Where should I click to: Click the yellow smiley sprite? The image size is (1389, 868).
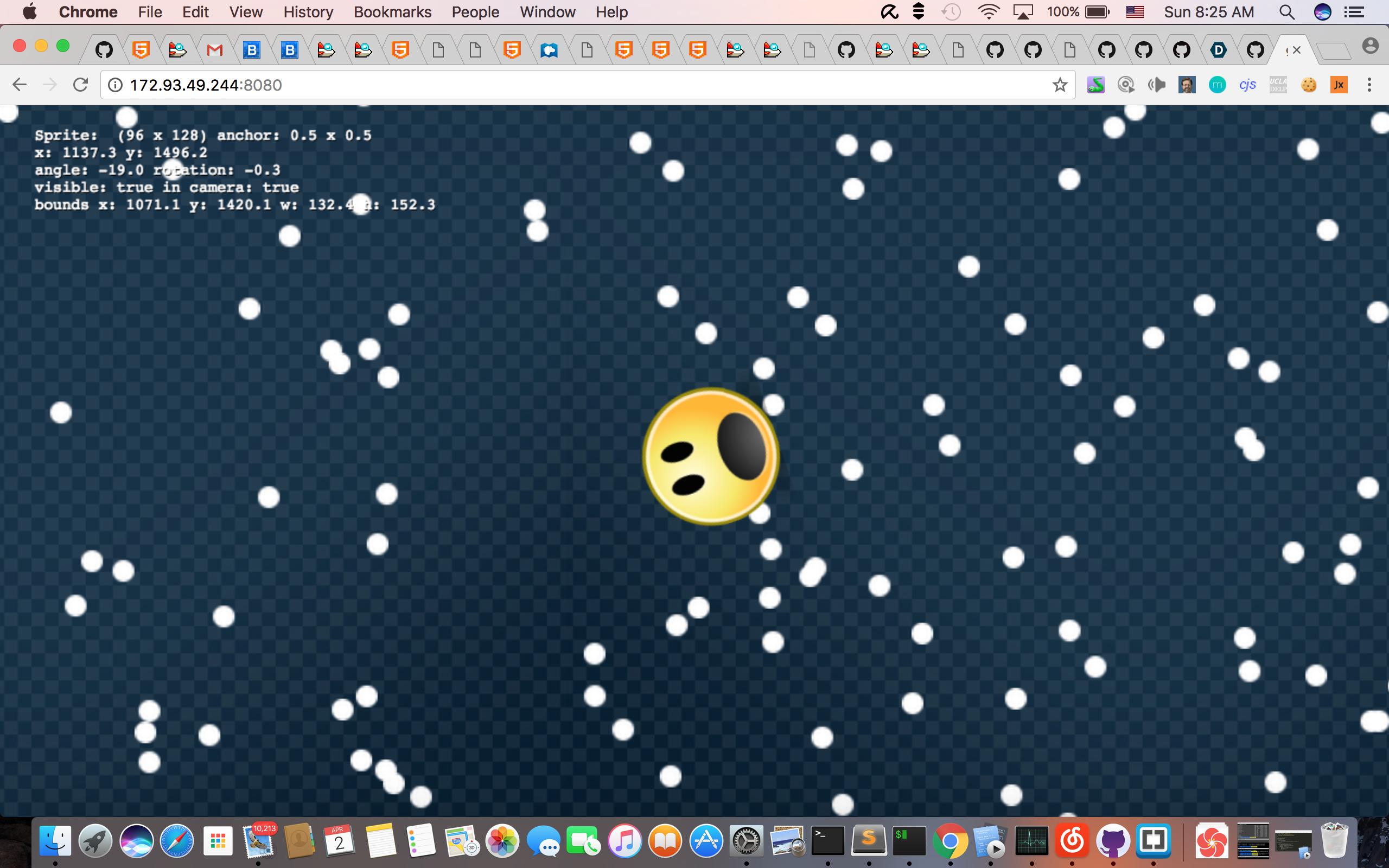coord(711,456)
